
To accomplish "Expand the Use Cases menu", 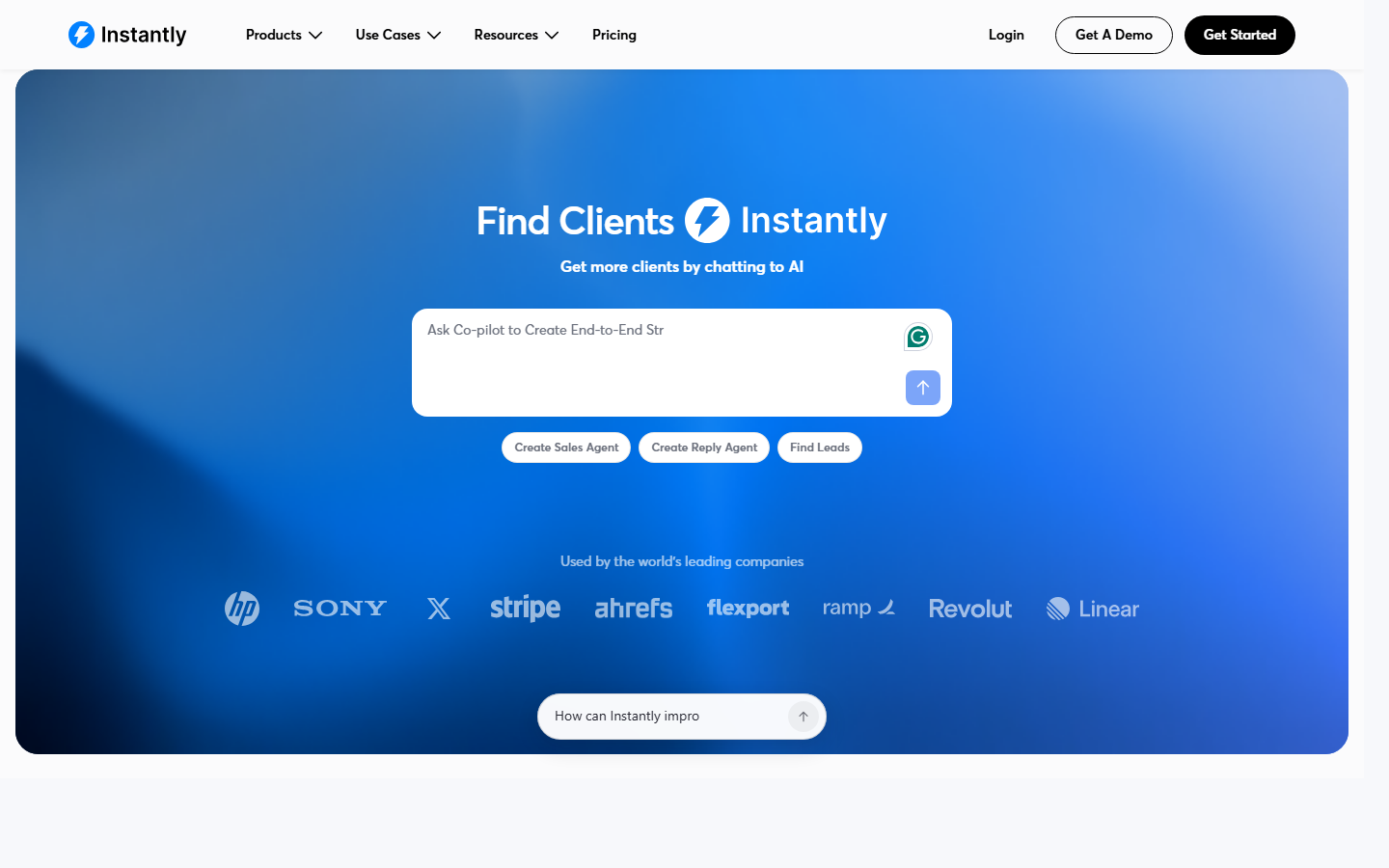I will click(398, 35).
